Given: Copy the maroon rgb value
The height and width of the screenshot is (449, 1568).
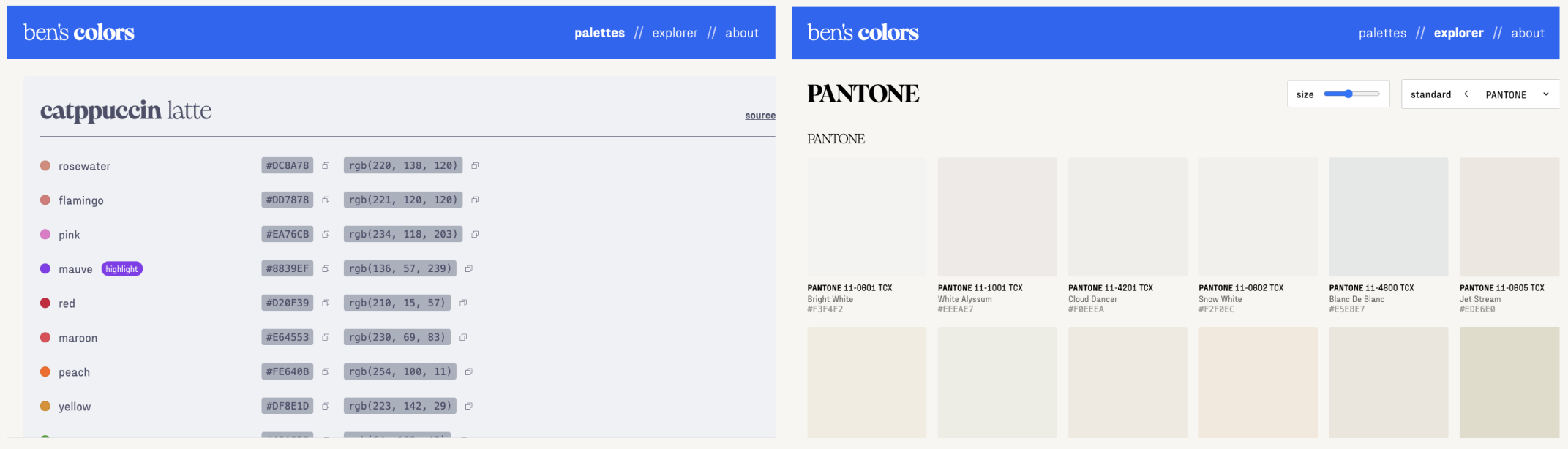Looking at the screenshot, I should tap(463, 338).
